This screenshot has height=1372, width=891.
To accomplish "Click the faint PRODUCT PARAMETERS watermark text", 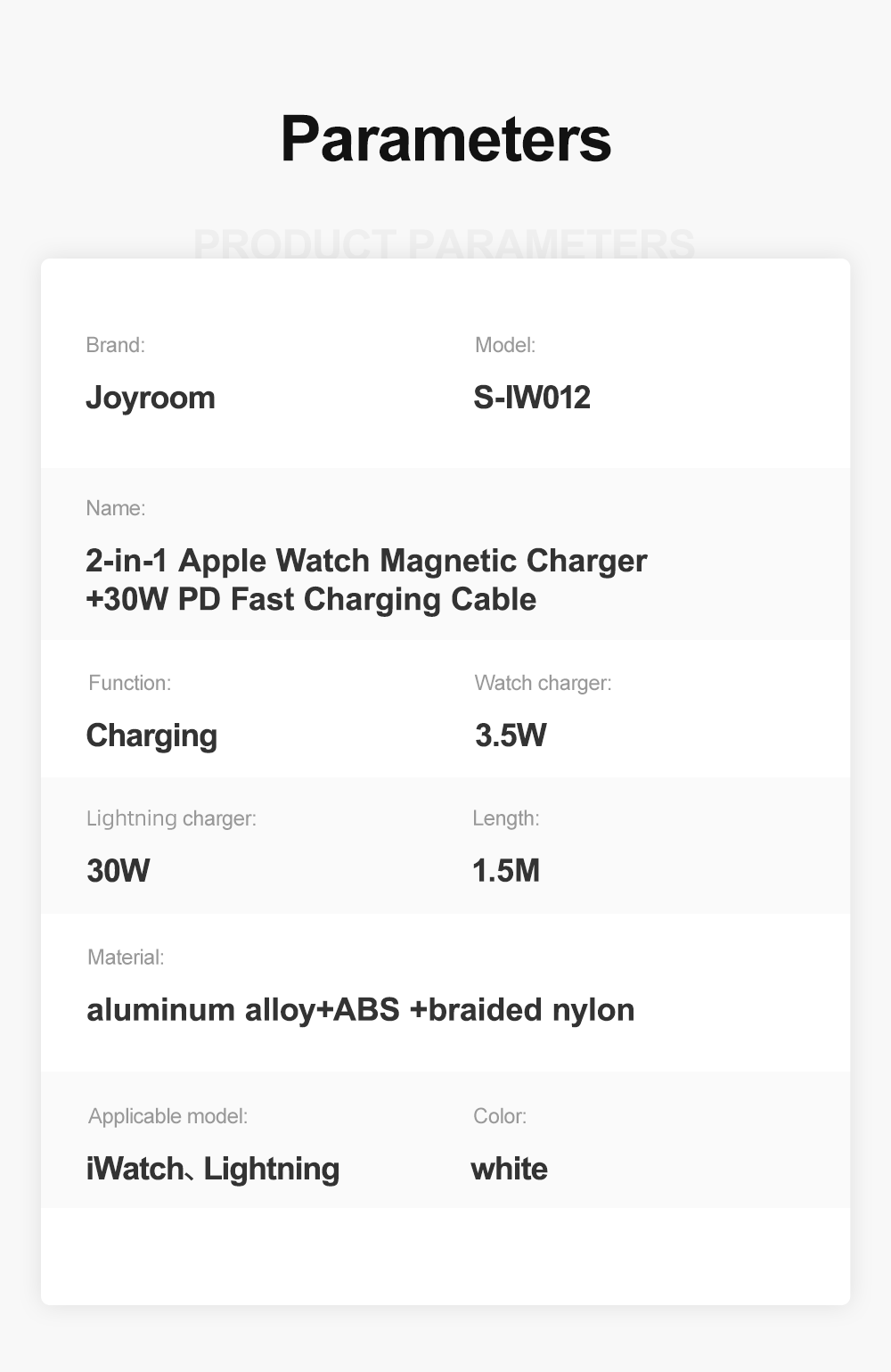I will coord(444,243).
